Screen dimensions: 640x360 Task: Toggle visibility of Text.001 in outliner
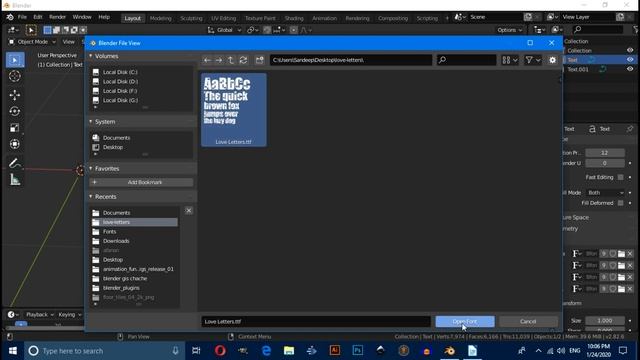pyautogui.click(x=630, y=69)
